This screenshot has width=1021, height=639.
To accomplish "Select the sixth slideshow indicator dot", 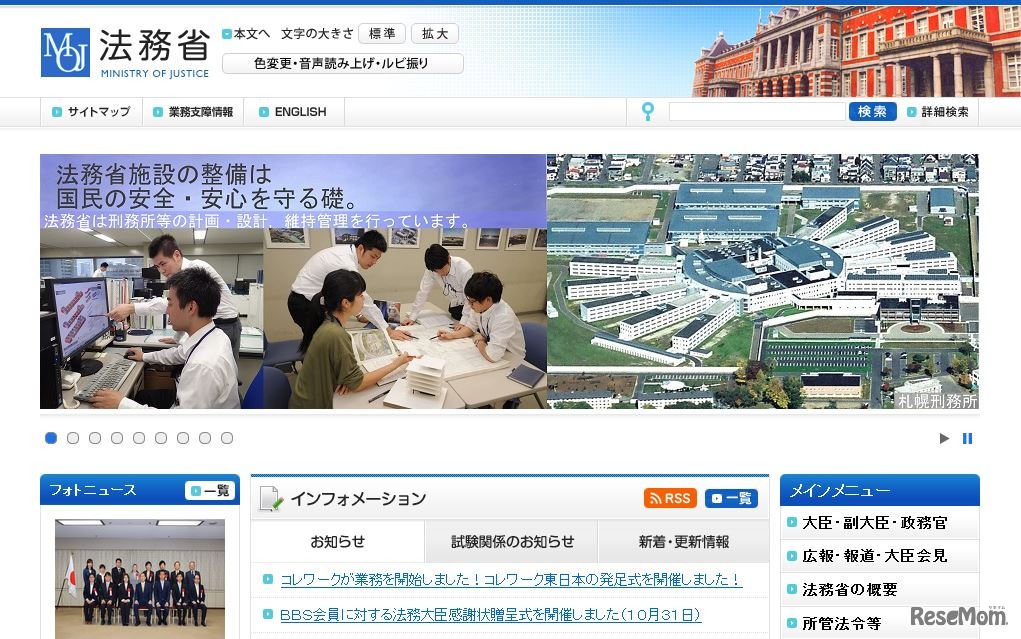I will [x=161, y=438].
